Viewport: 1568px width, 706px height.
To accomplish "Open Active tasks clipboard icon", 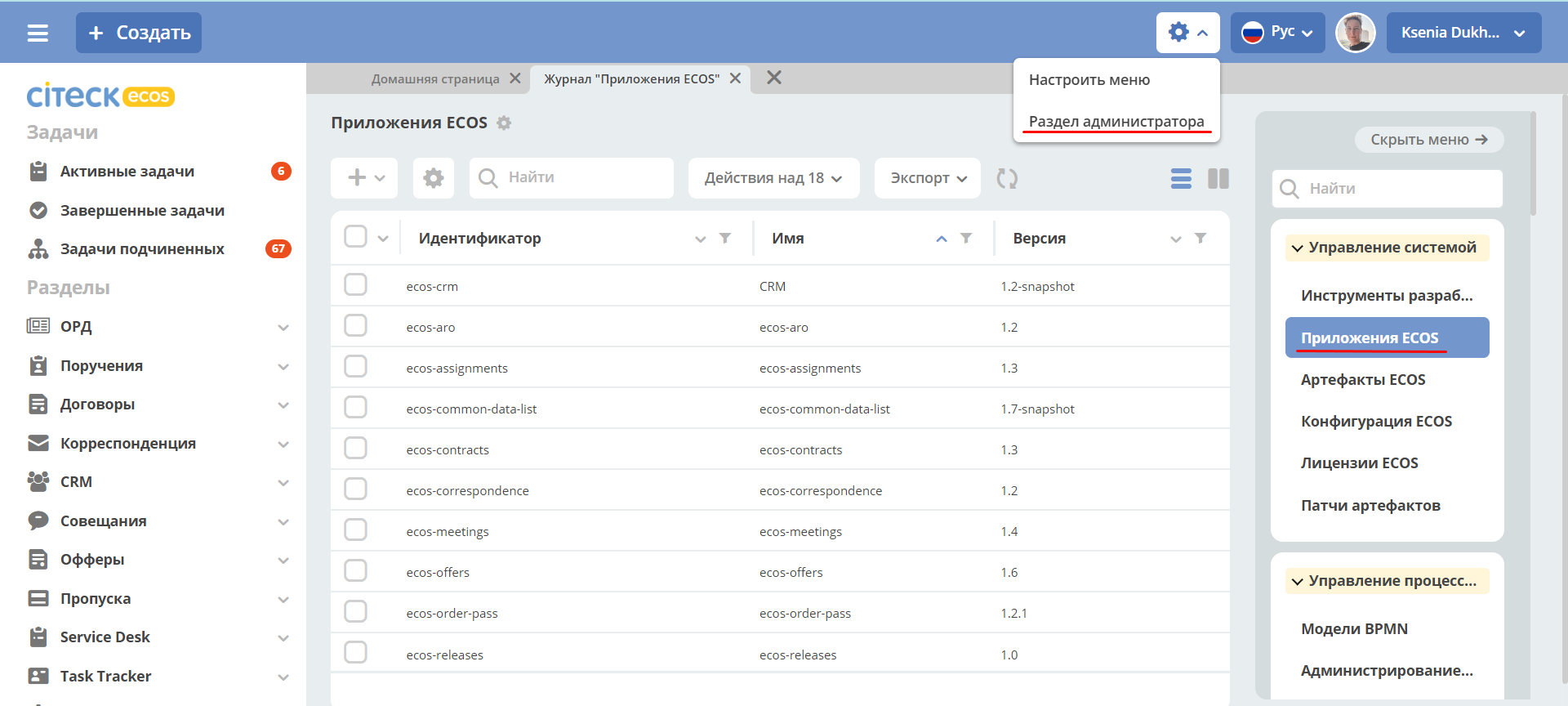I will click(38, 172).
